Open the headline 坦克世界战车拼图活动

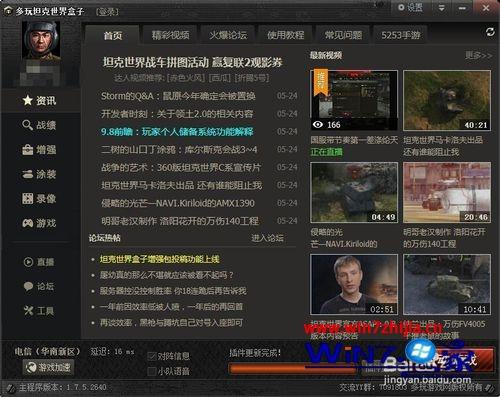tap(193, 62)
